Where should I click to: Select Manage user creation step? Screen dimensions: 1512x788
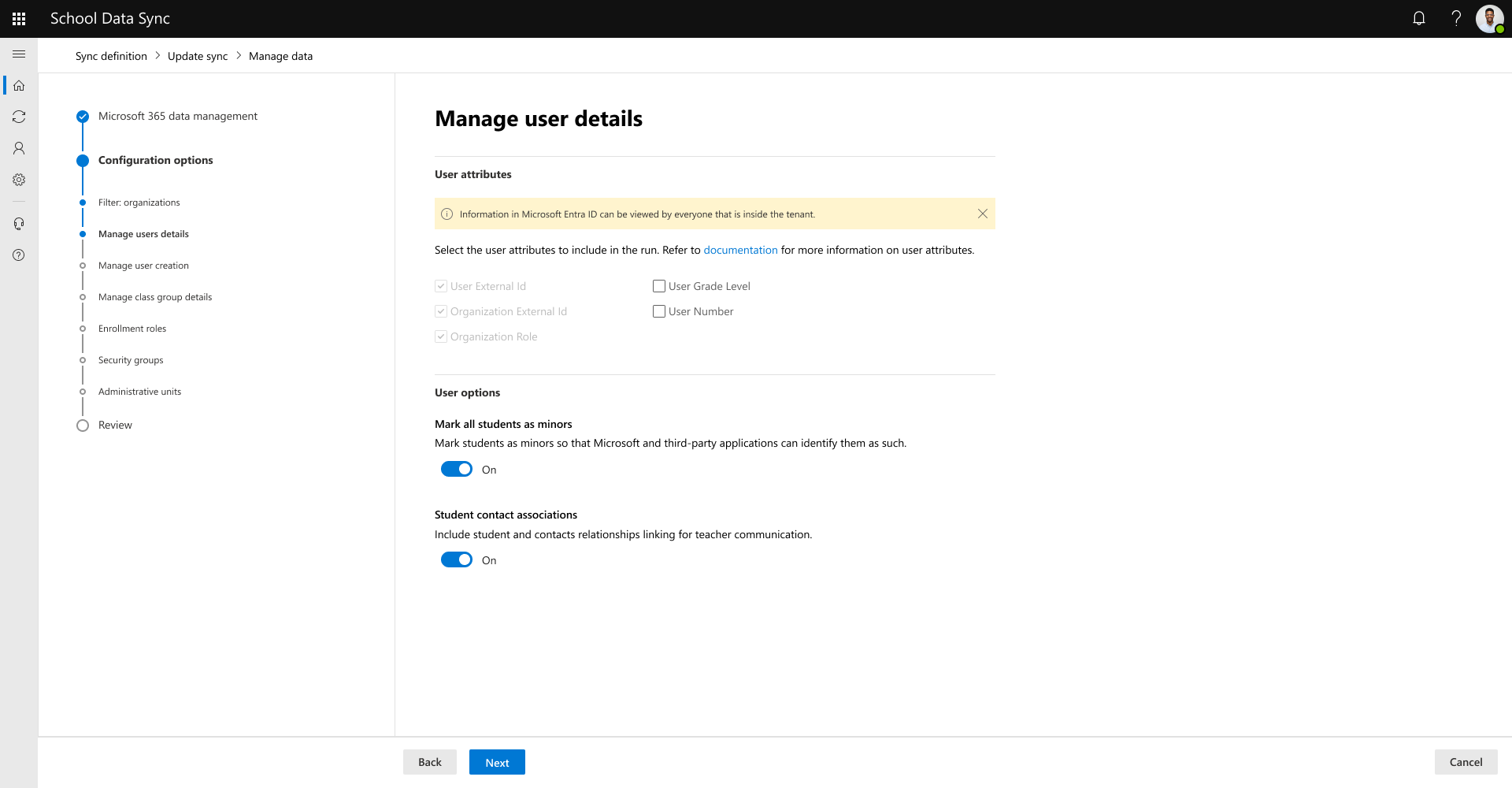tap(143, 266)
